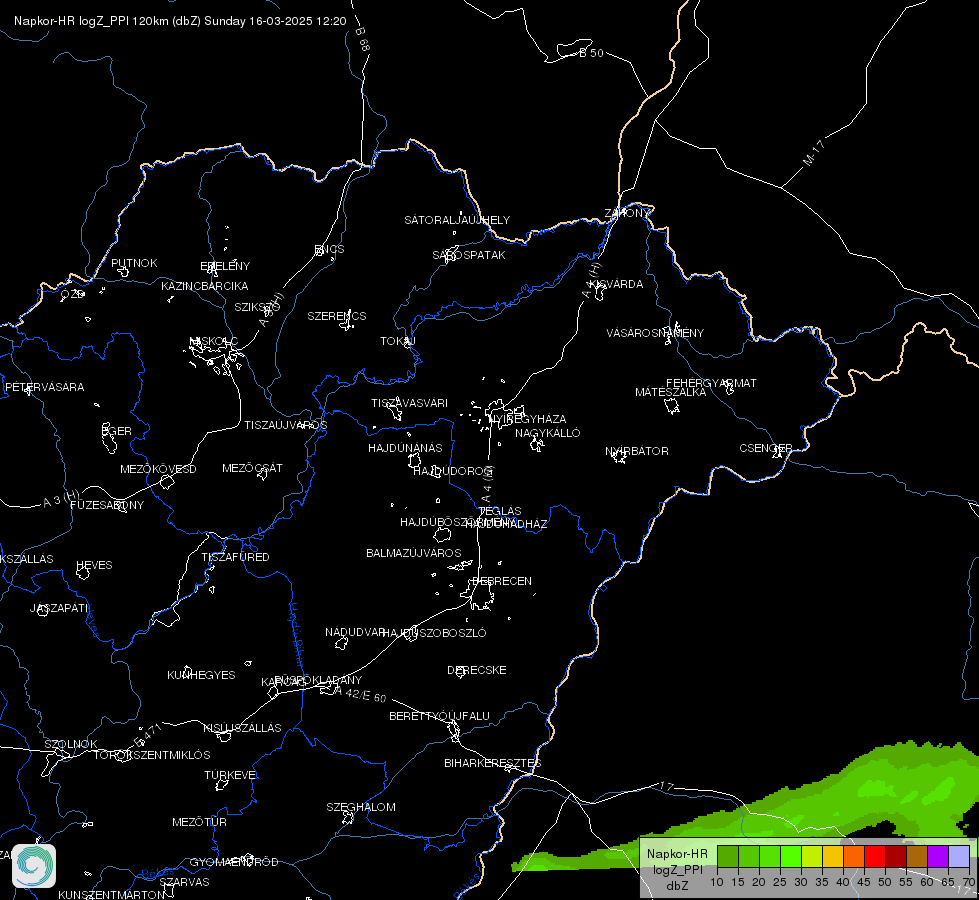Click the TISZAVASVÁRI town label
Viewport: 979px width, 900px height.
click(x=410, y=403)
